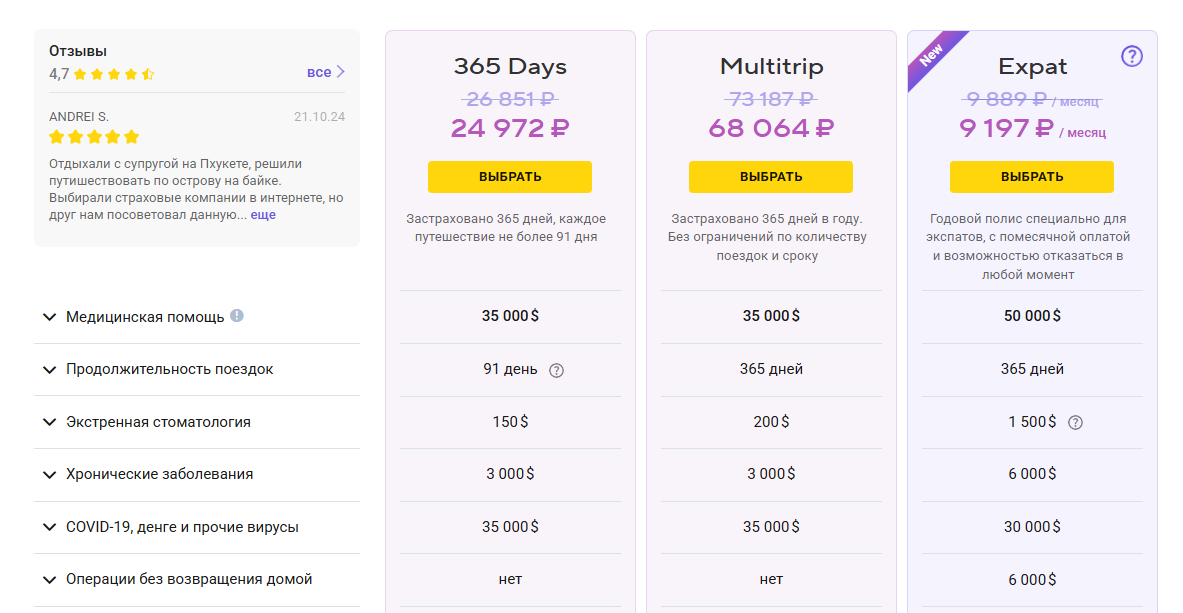Click info icon next to Медицинская помощь
The image size is (1183, 613).
pyautogui.click(x=237, y=316)
